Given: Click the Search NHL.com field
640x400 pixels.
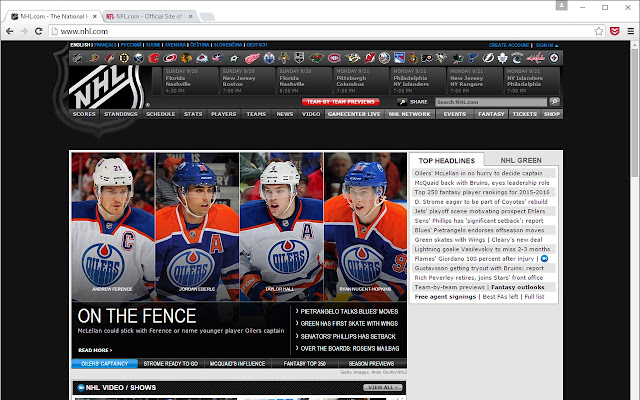Looking at the screenshot, I should pos(491,102).
